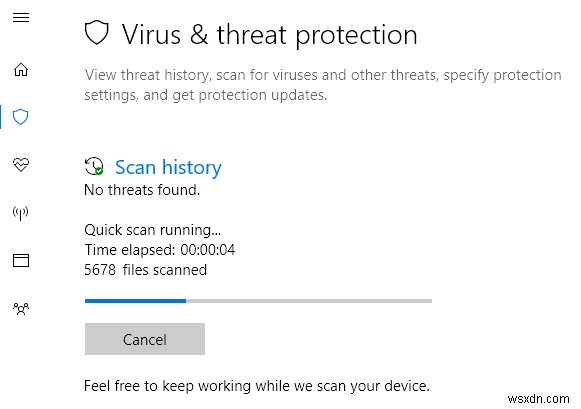581x409 pixels.
Task: Open App & browser control window icon
Action: (x=21, y=260)
